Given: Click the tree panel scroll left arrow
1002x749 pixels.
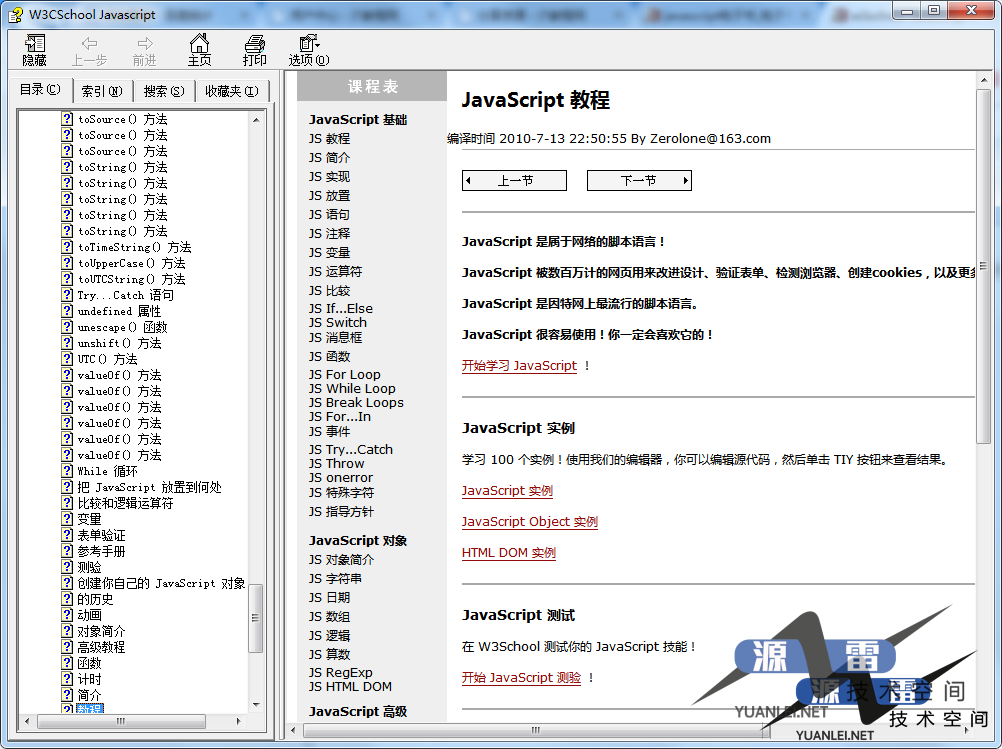Looking at the screenshot, I should (x=27, y=721).
